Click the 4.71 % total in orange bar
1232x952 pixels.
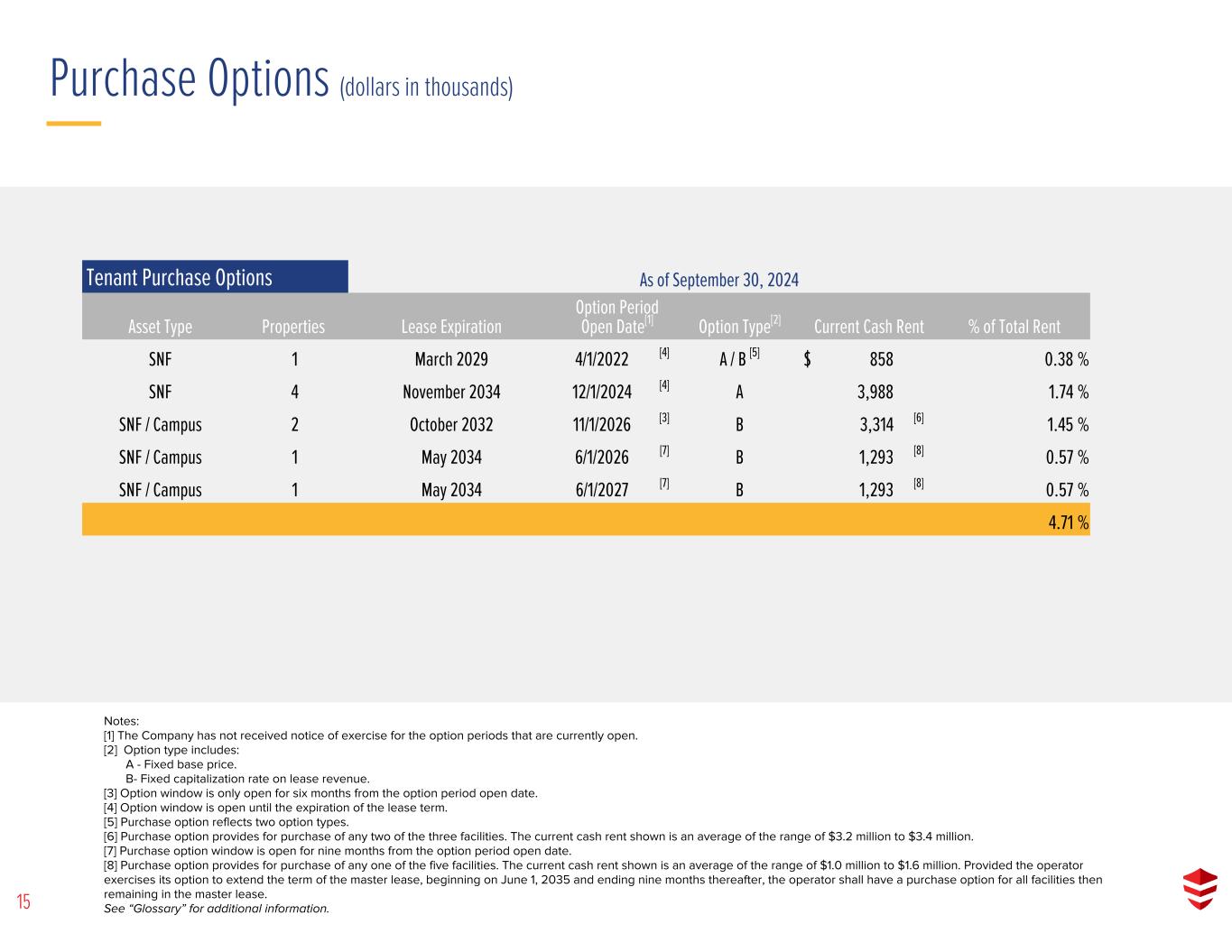pos(1068,522)
